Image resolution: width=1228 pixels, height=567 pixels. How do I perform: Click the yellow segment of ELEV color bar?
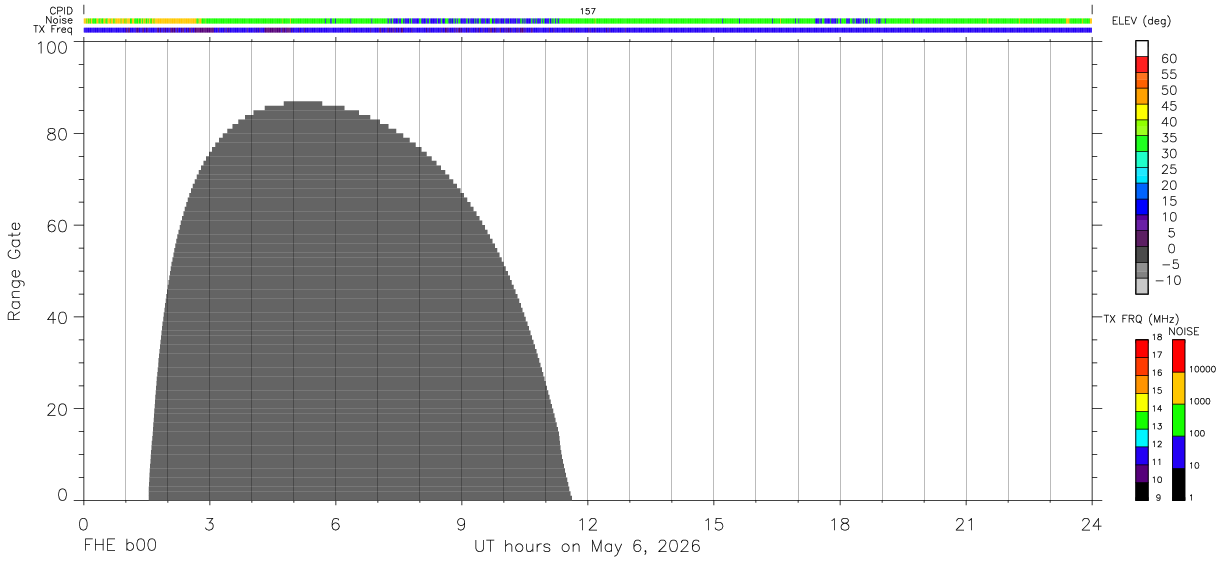(1142, 112)
